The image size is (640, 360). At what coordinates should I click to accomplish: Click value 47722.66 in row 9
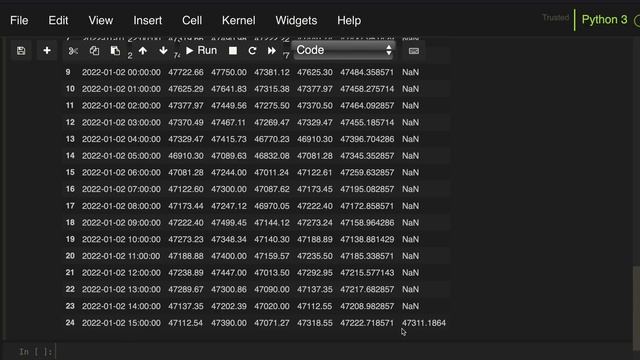(x=186, y=72)
